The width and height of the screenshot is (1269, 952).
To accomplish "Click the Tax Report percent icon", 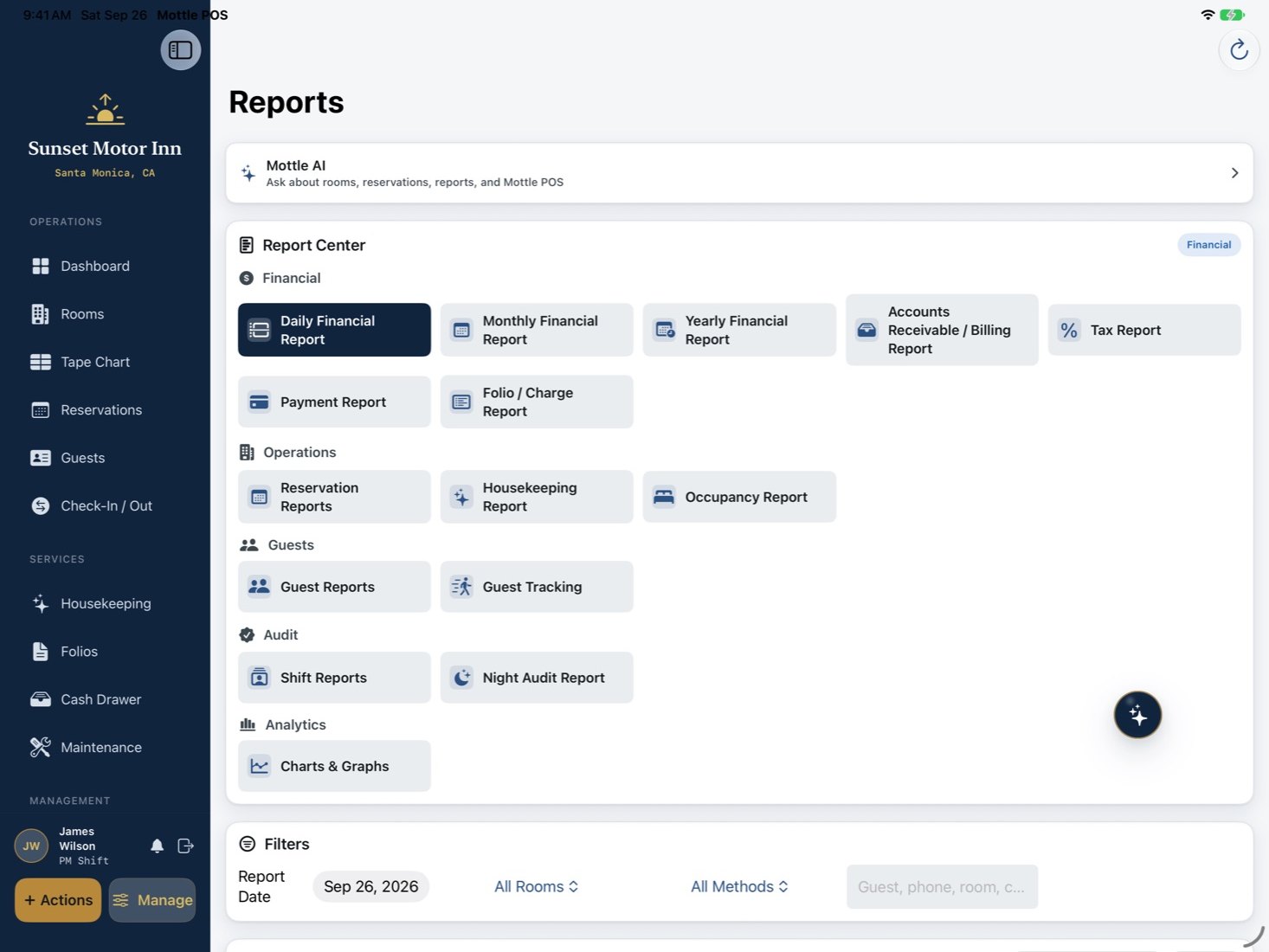I will tap(1069, 330).
